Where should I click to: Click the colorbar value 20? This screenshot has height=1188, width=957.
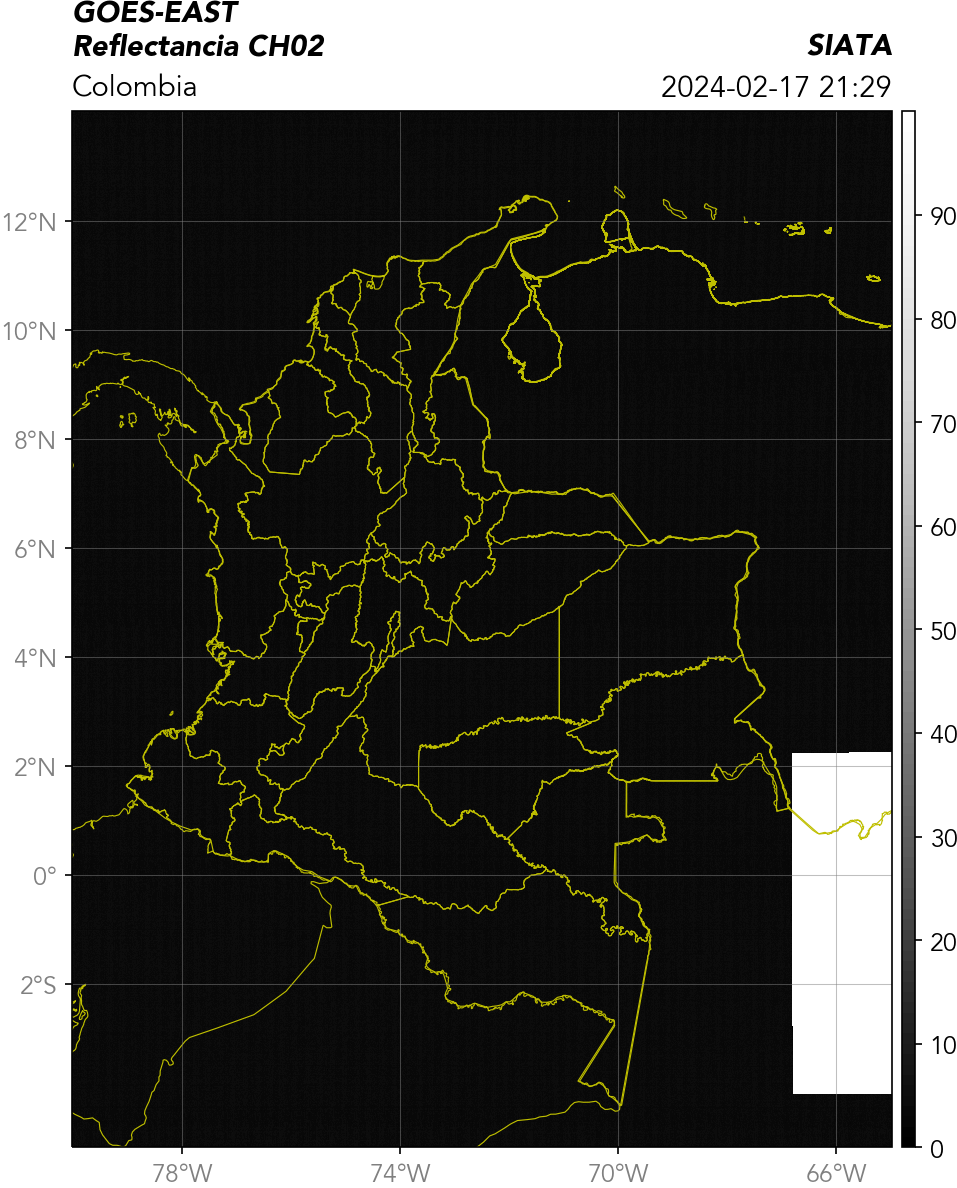pyautogui.click(x=943, y=942)
